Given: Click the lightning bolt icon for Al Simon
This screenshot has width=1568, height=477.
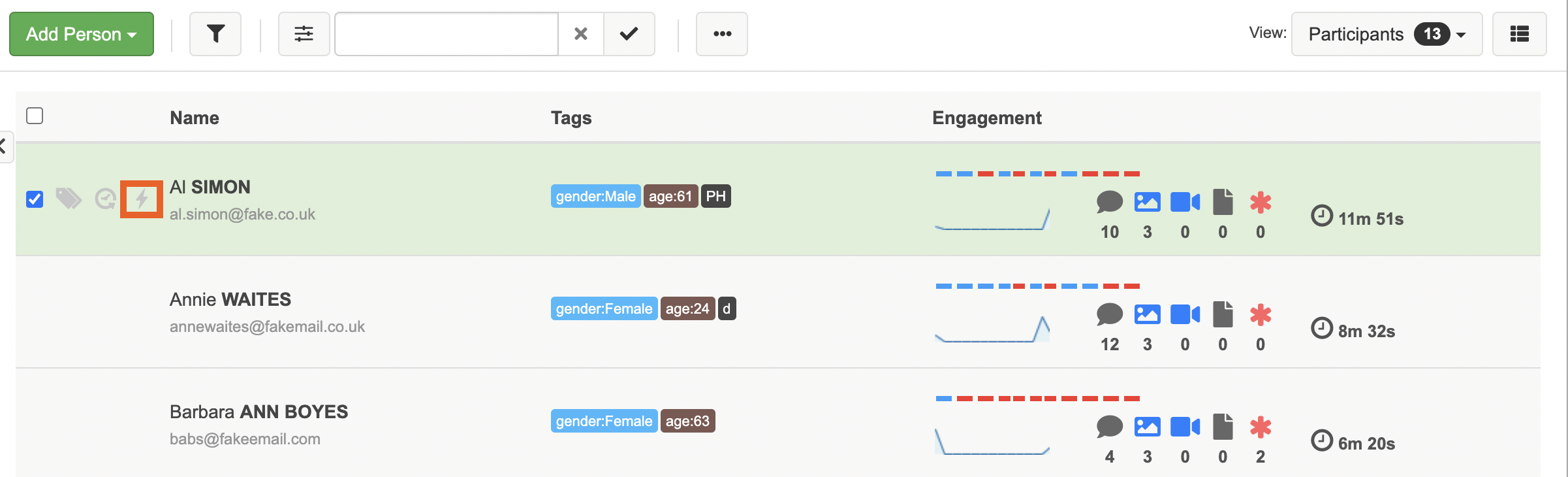Looking at the screenshot, I should pyautogui.click(x=142, y=199).
